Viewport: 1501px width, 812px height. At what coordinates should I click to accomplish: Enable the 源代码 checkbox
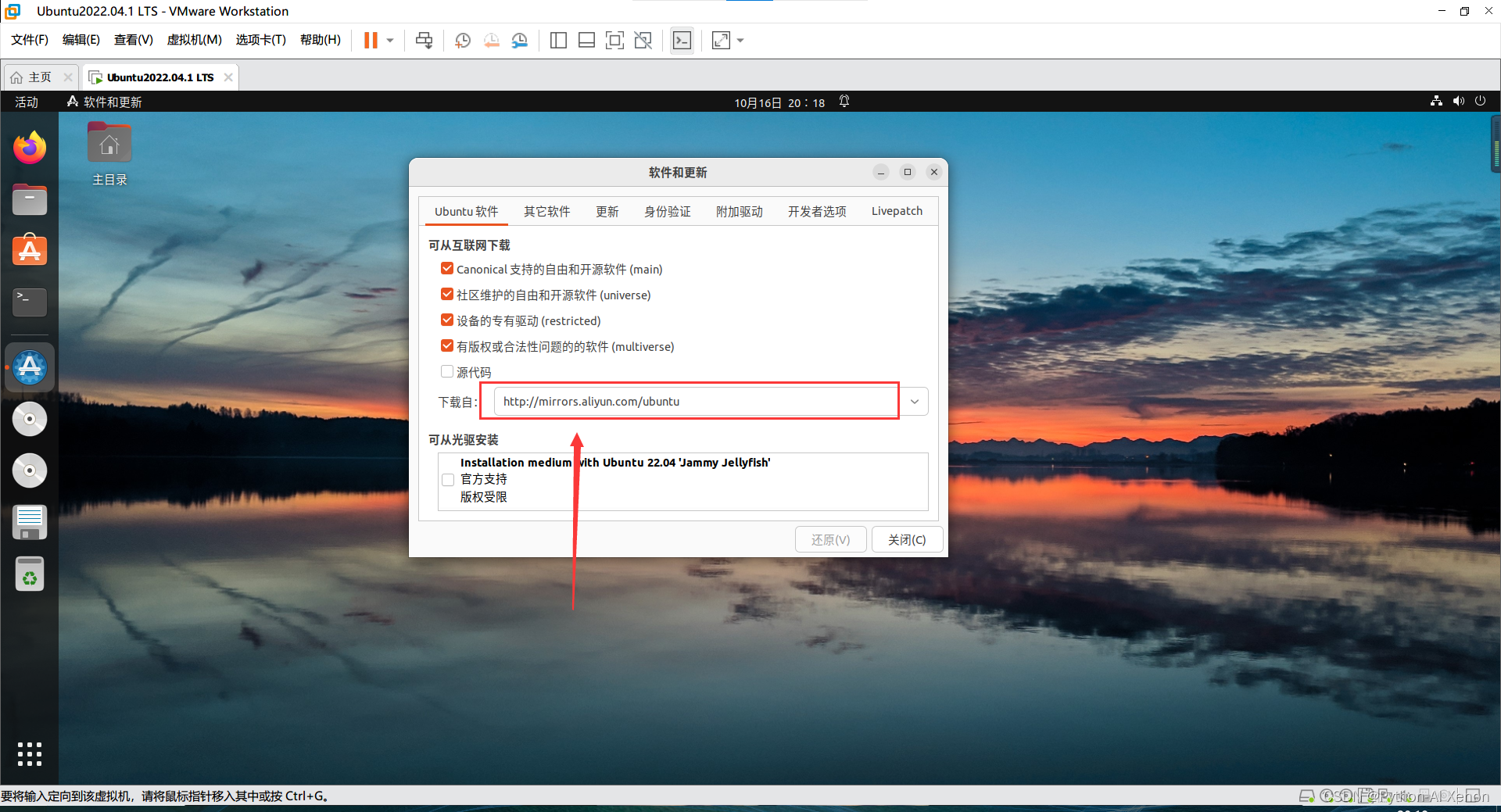(447, 372)
